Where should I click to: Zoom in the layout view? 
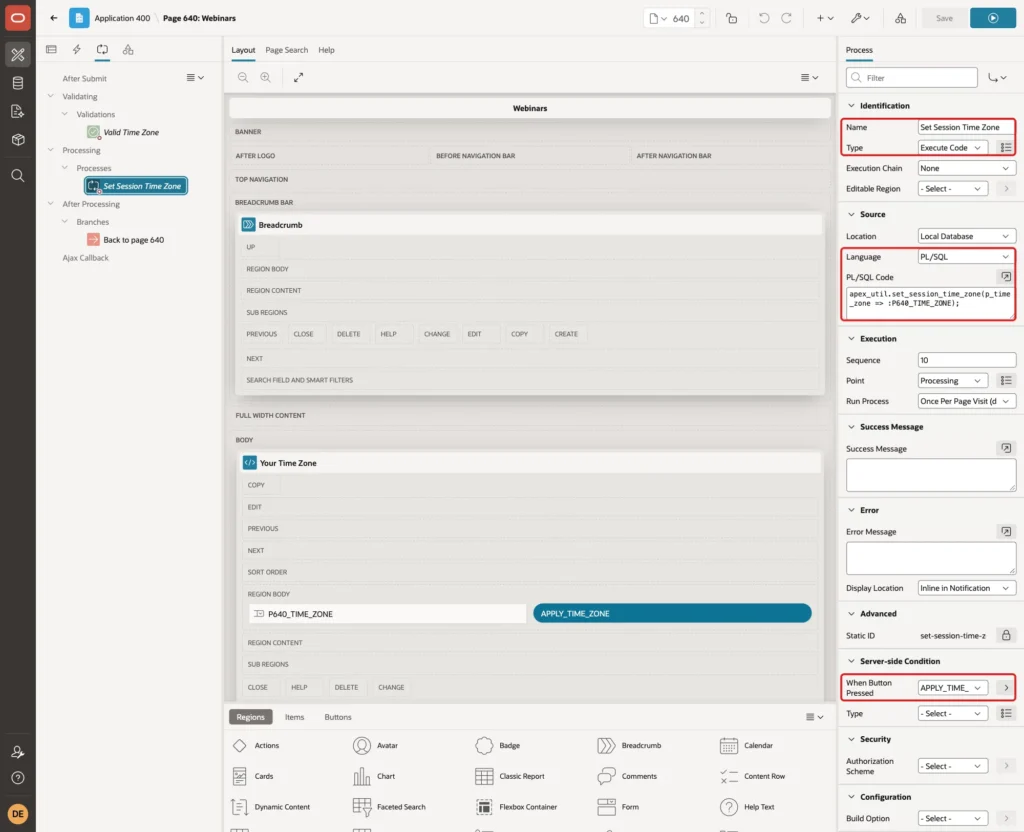[266, 77]
